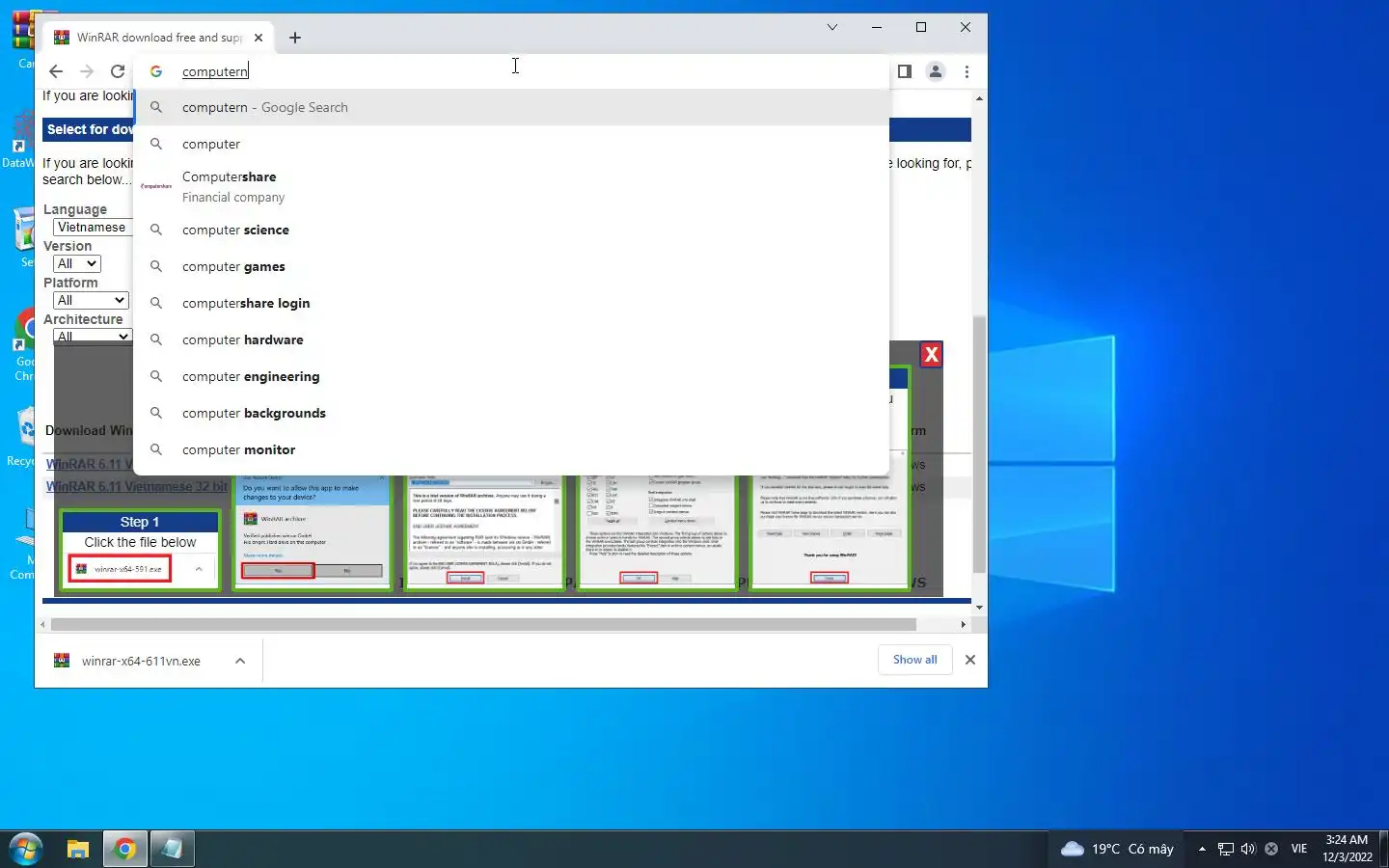Open the tab search chevron in title bar

tap(832, 27)
